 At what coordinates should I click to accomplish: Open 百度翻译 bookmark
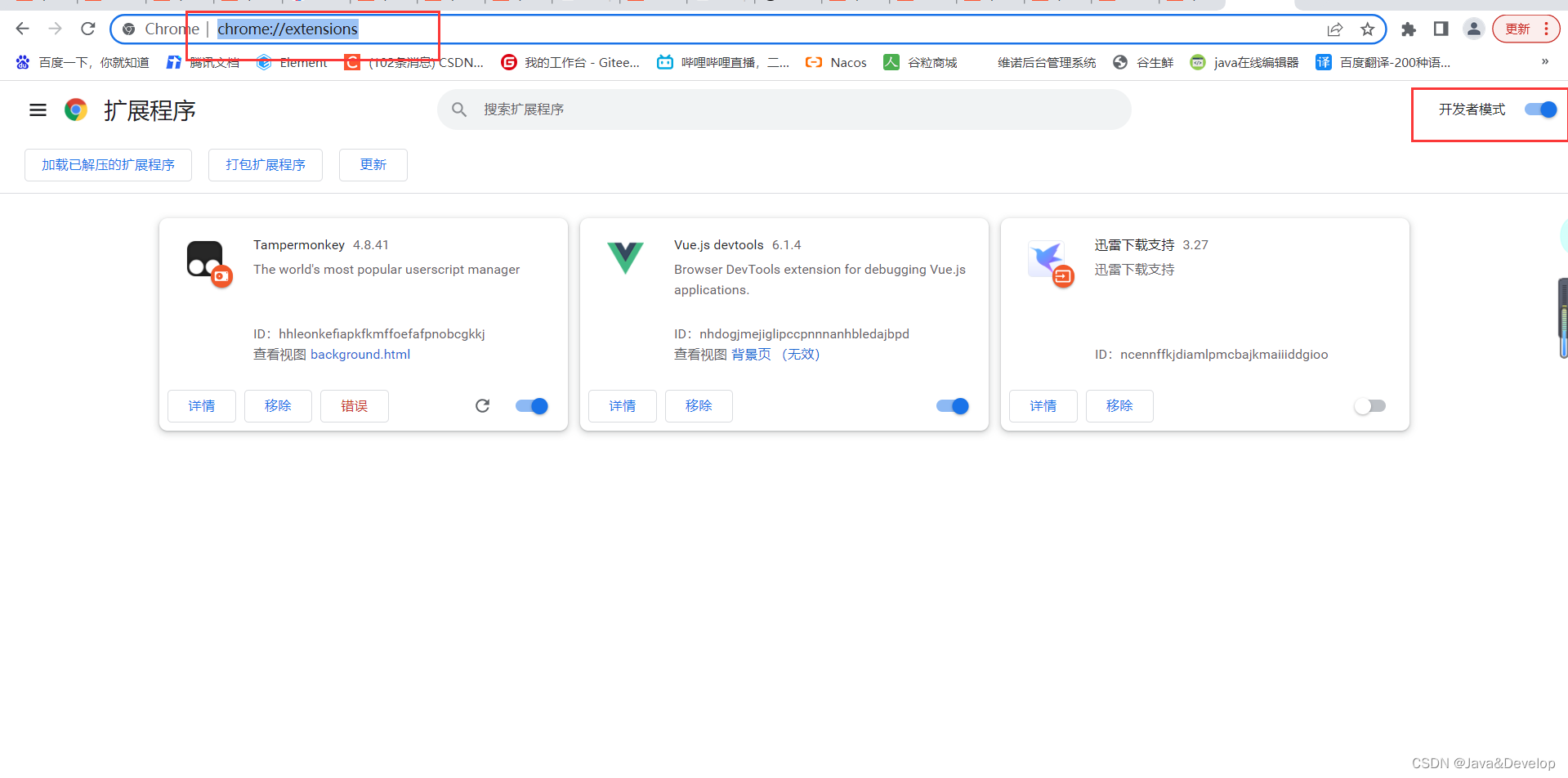(1383, 63)
